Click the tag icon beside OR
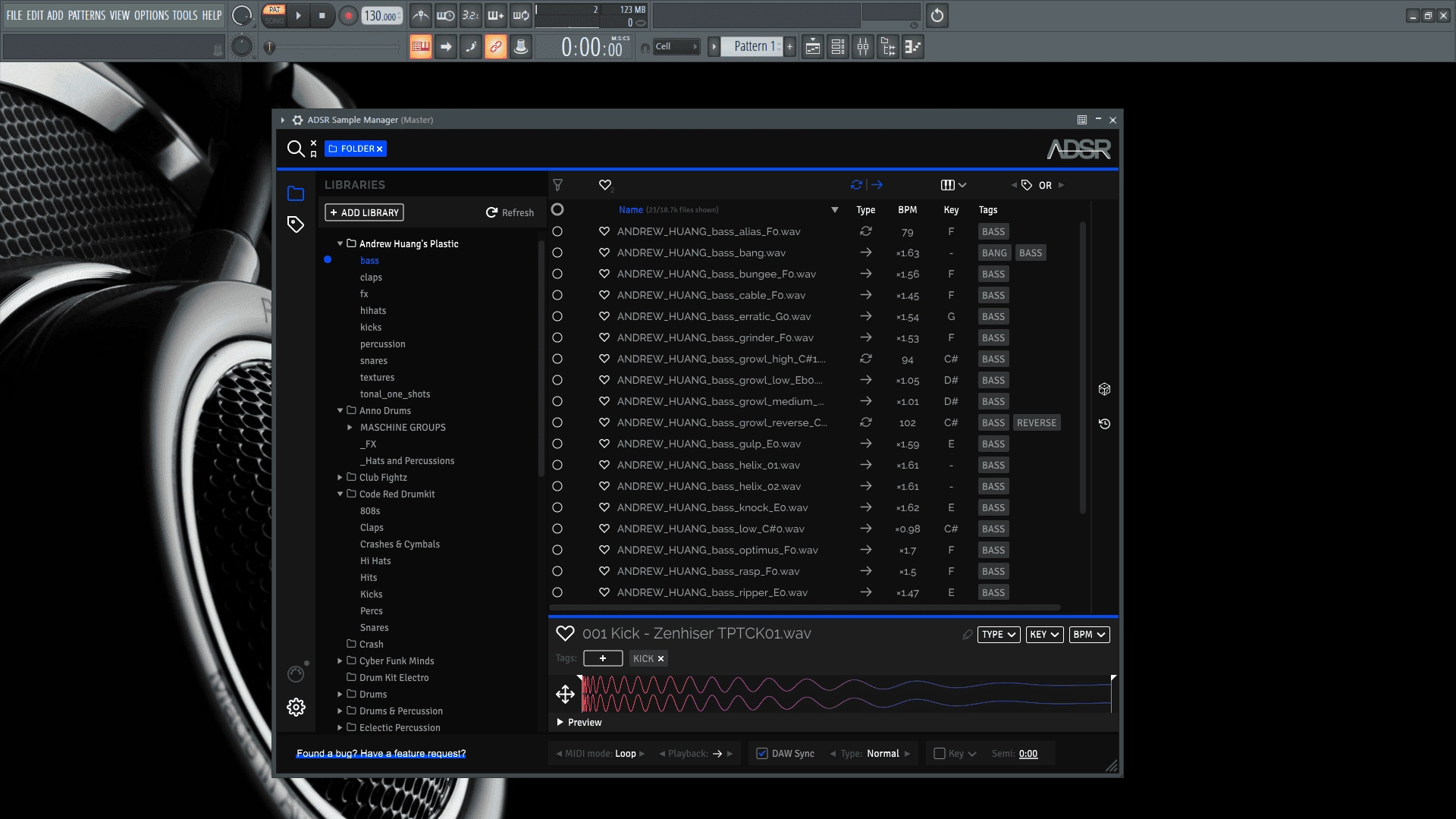 1027,185
